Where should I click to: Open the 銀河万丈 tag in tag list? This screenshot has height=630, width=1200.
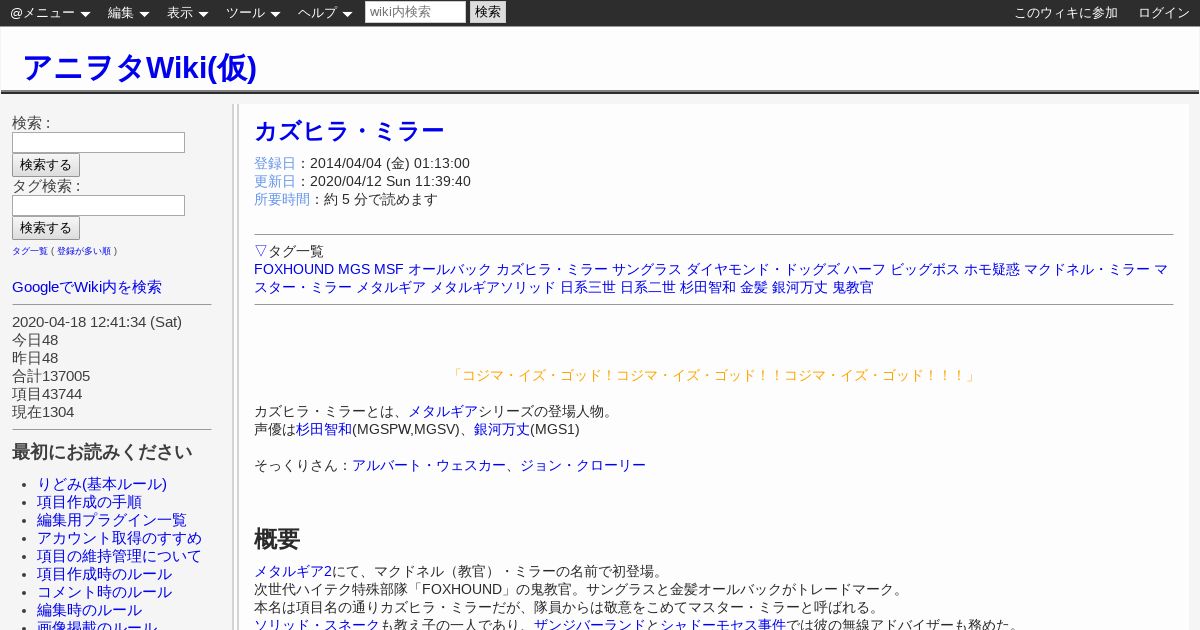pyautogui.click(x=800, y=287)
